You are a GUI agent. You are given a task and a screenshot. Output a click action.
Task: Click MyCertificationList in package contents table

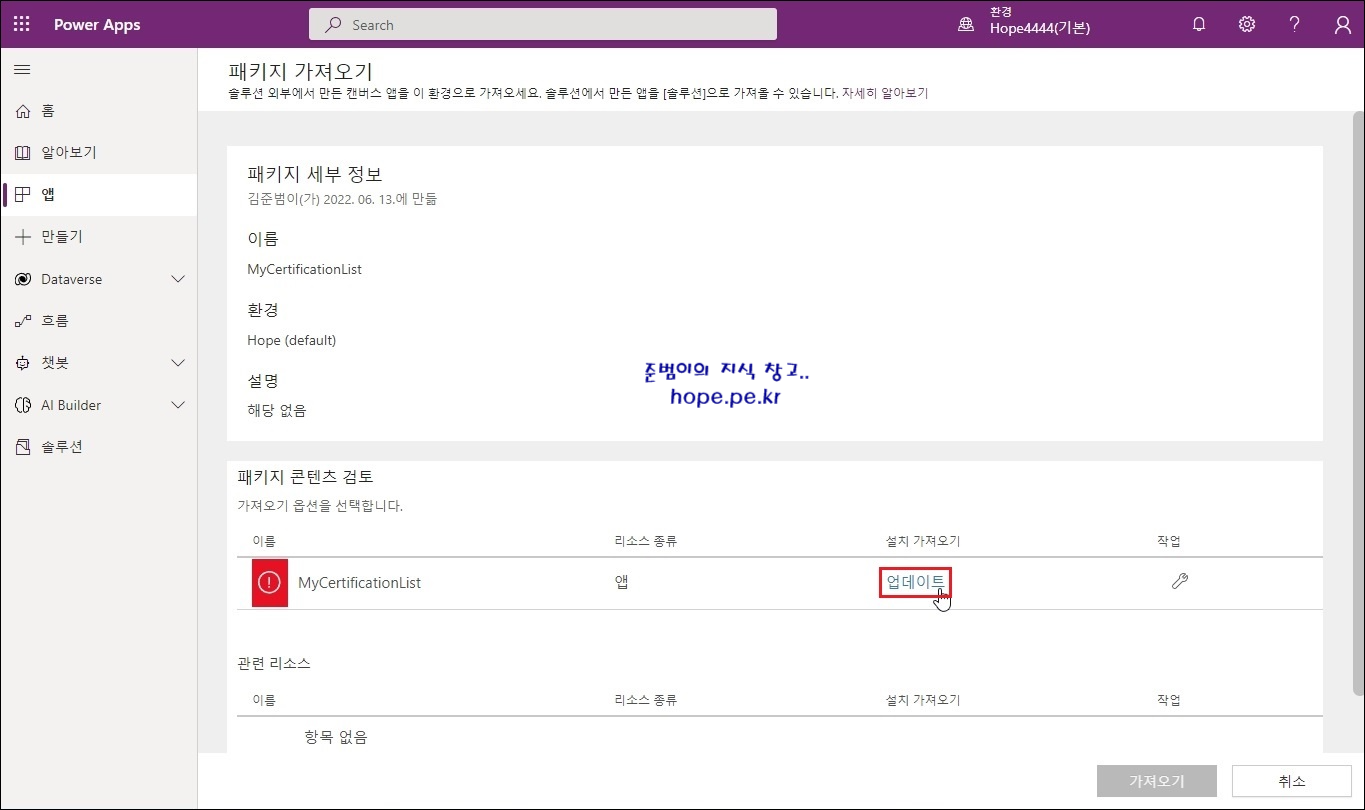359,583
